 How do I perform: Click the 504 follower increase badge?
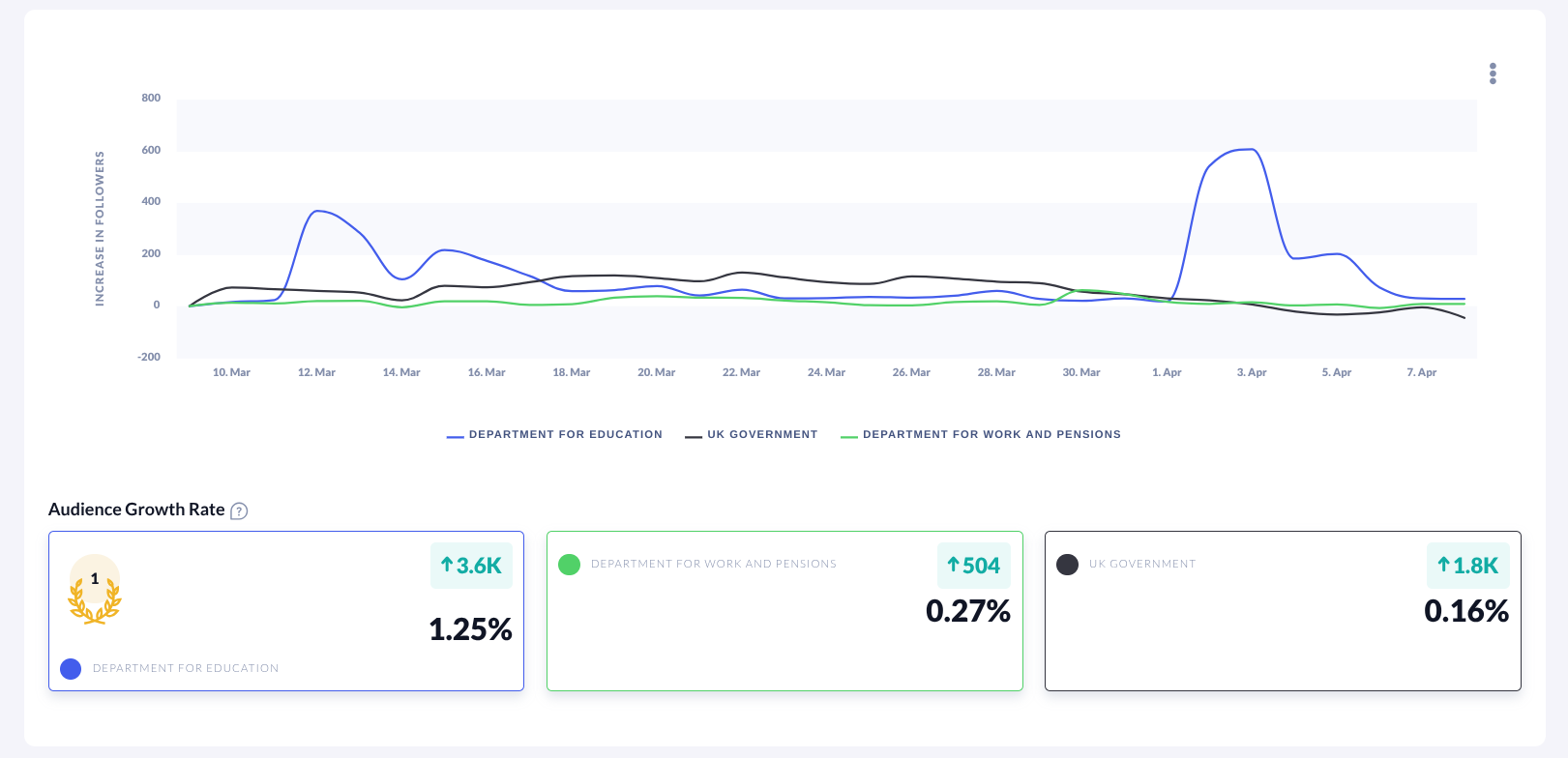pyautogui.click(x=973, y=566)
